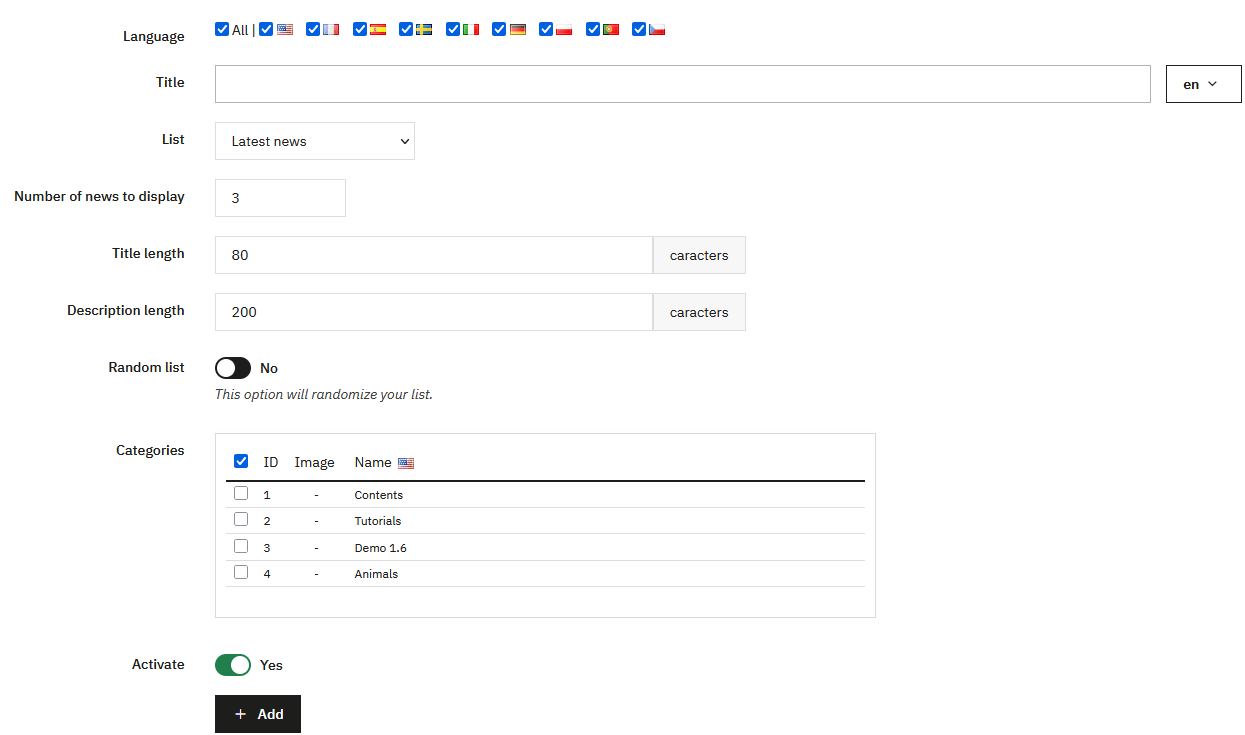This screenshot has height=735, width=1245.
Task: Click the Spanish flag icon
Action: (x=378, y=30)
